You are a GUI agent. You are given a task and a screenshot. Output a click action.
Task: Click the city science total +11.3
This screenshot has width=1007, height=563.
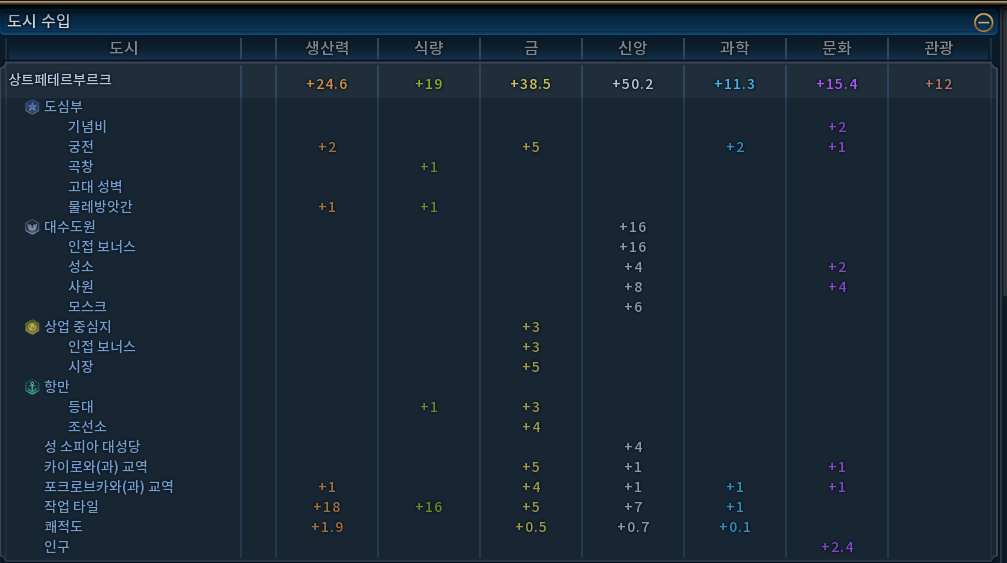tap(735, 84)
